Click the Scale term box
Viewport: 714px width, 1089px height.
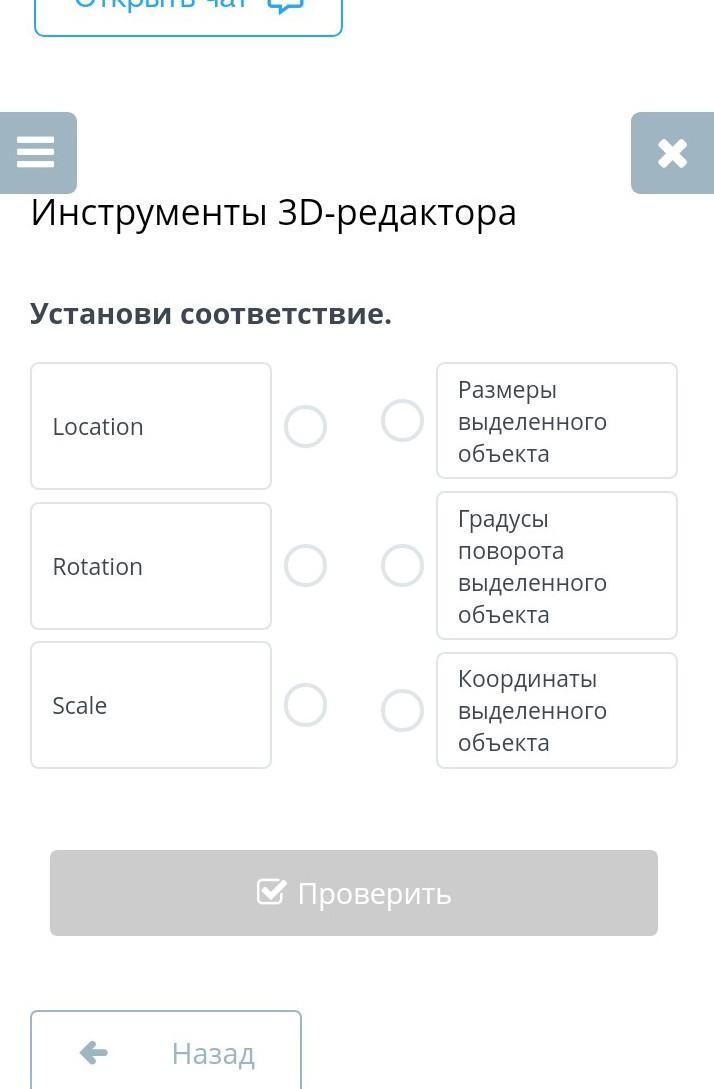[x=151, y=705]
